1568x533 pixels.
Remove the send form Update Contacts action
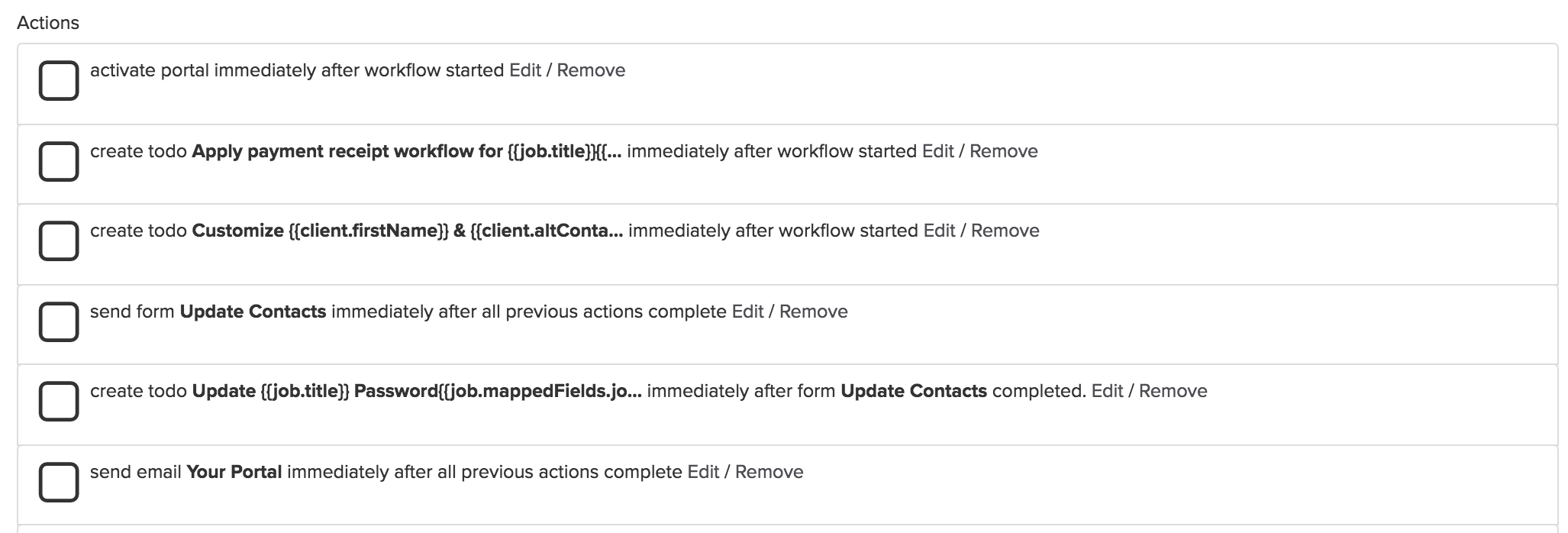point(814,312)
